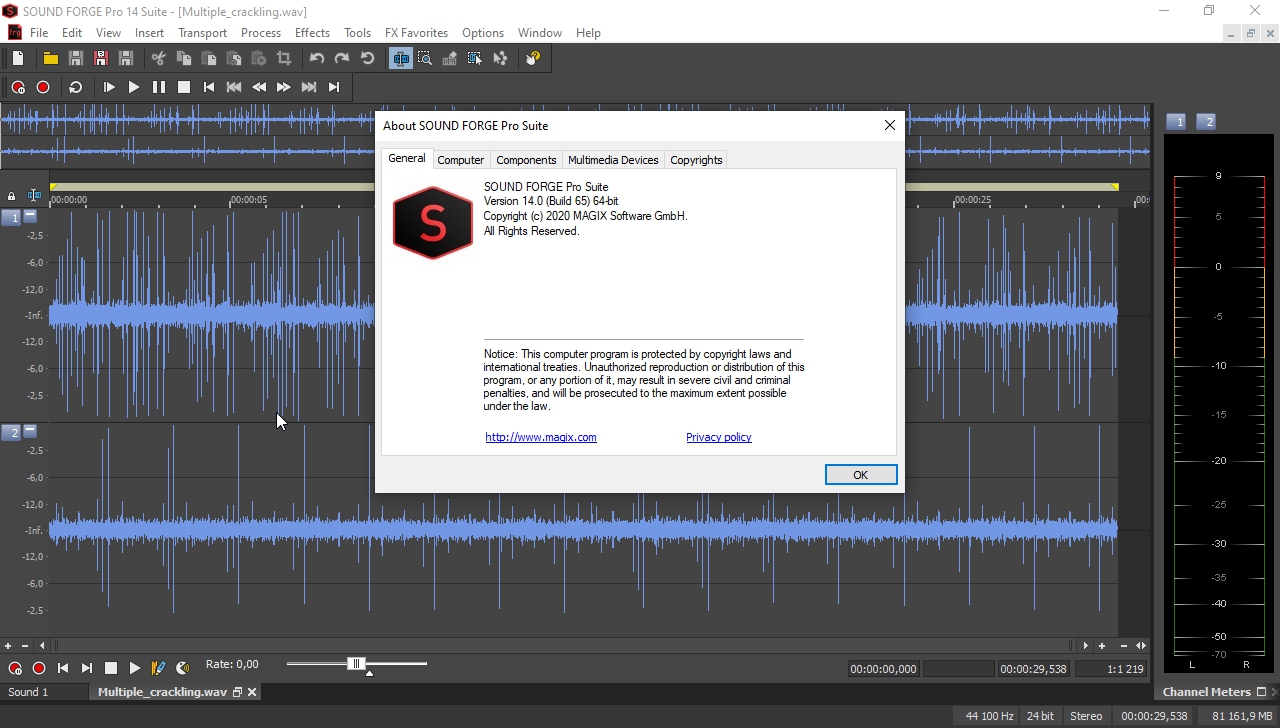1280x728 pixels.
Task: Click the What's This help icon
Action: tap(533, 58)
